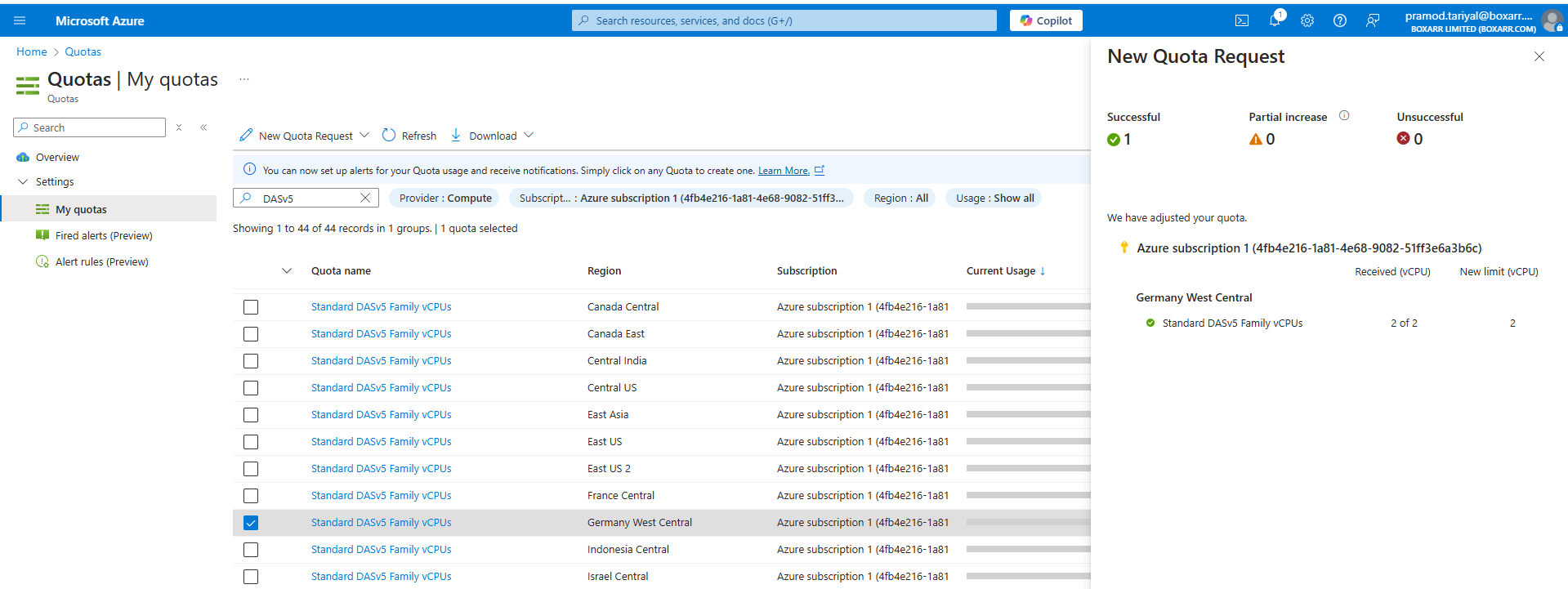Viewport: 1568px width, 589px height.
Task: Click the Central India usage bar
Action: tap(1028, 360)
